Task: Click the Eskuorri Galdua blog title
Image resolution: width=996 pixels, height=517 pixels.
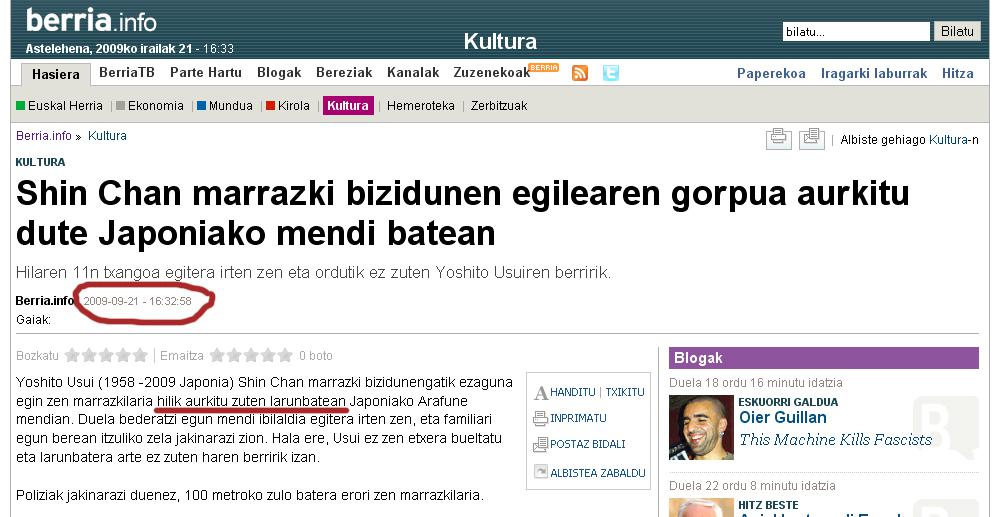Action: (788, 402)
